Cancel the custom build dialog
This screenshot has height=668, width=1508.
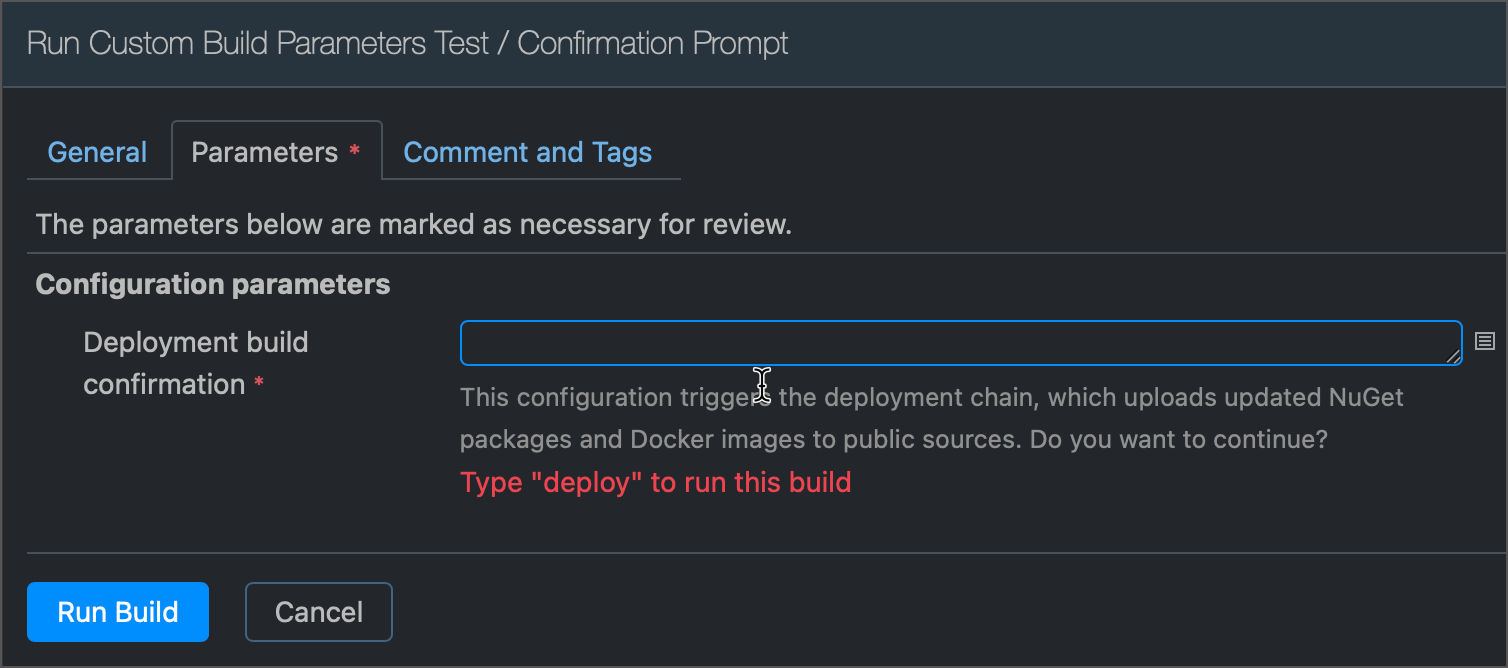click(x=319, y=612)
